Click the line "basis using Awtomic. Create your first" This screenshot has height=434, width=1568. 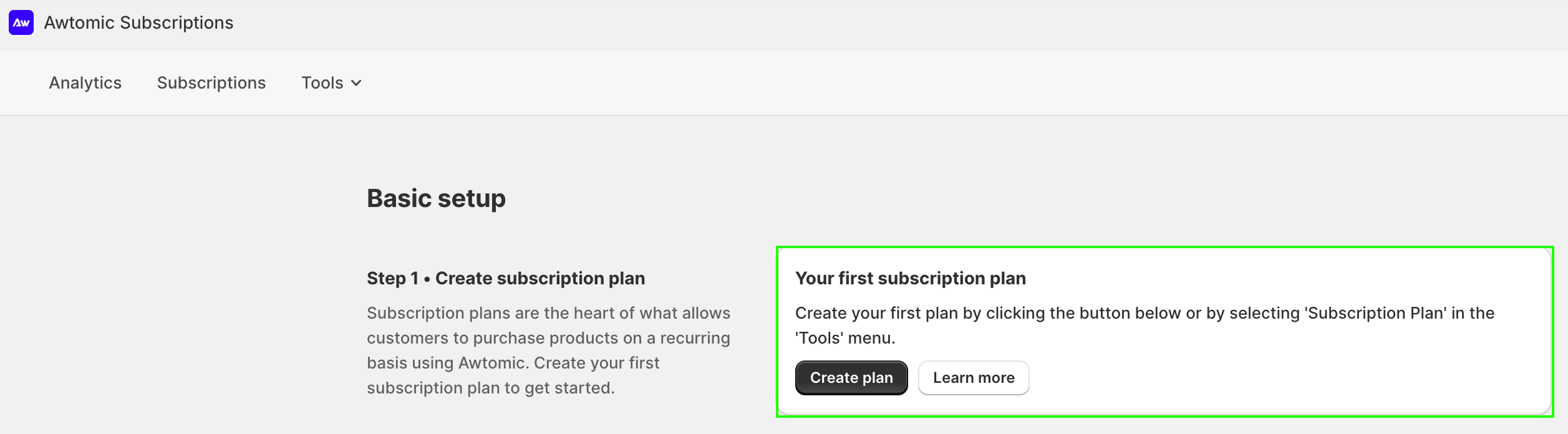coord(513,363)
